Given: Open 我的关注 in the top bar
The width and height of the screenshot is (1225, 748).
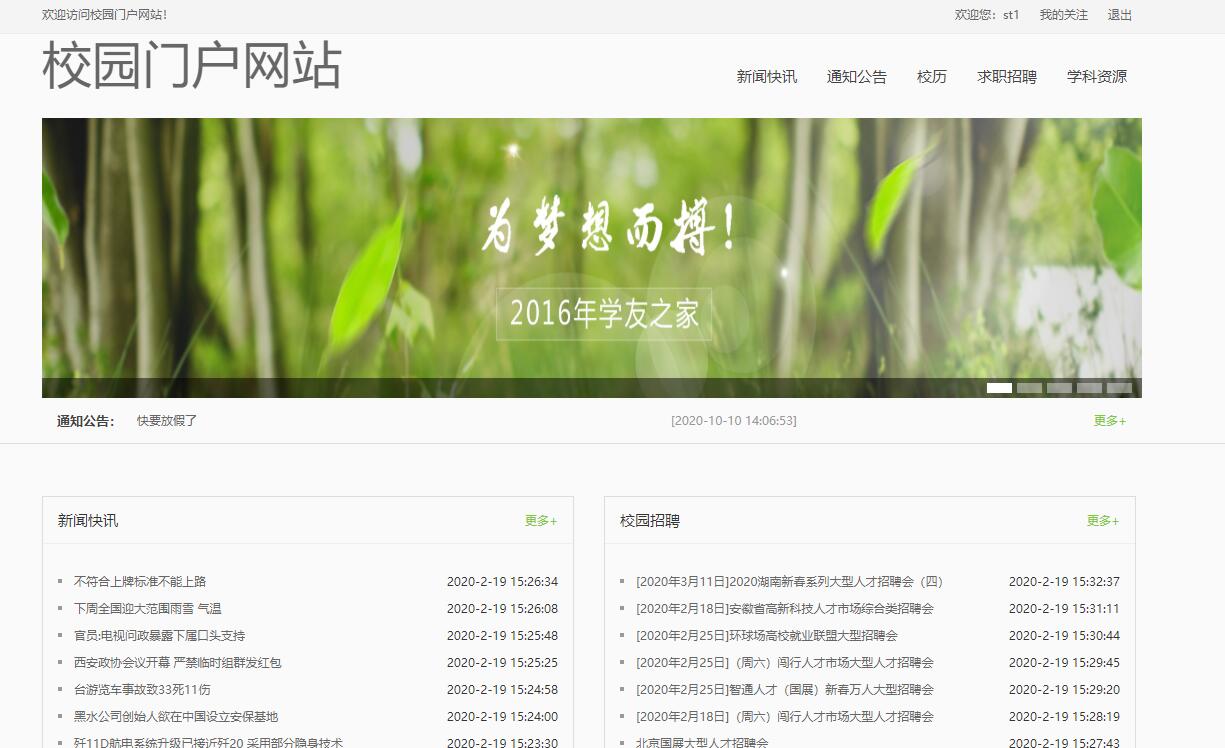Looking at the screenshot, I should point(1062,15).
